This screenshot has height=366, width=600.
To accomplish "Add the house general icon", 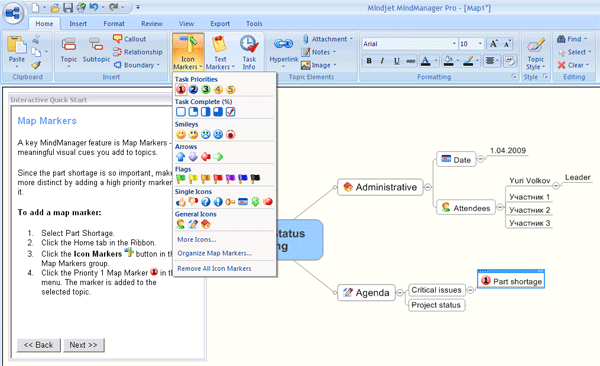I will [x=205, y=224].
